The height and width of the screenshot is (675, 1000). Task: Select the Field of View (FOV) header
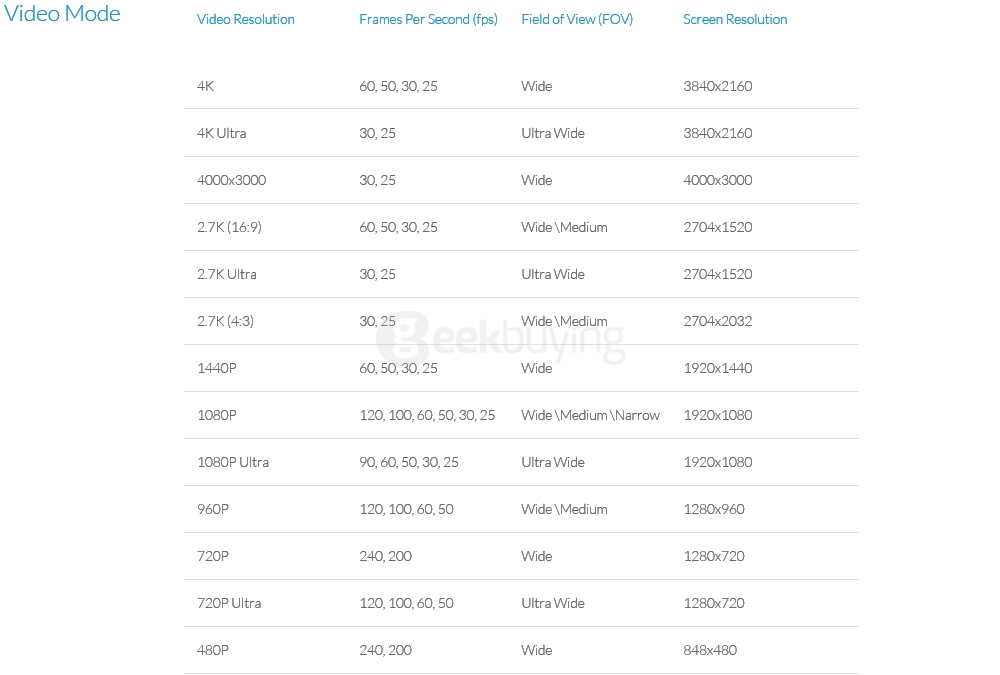coord(577,19)
